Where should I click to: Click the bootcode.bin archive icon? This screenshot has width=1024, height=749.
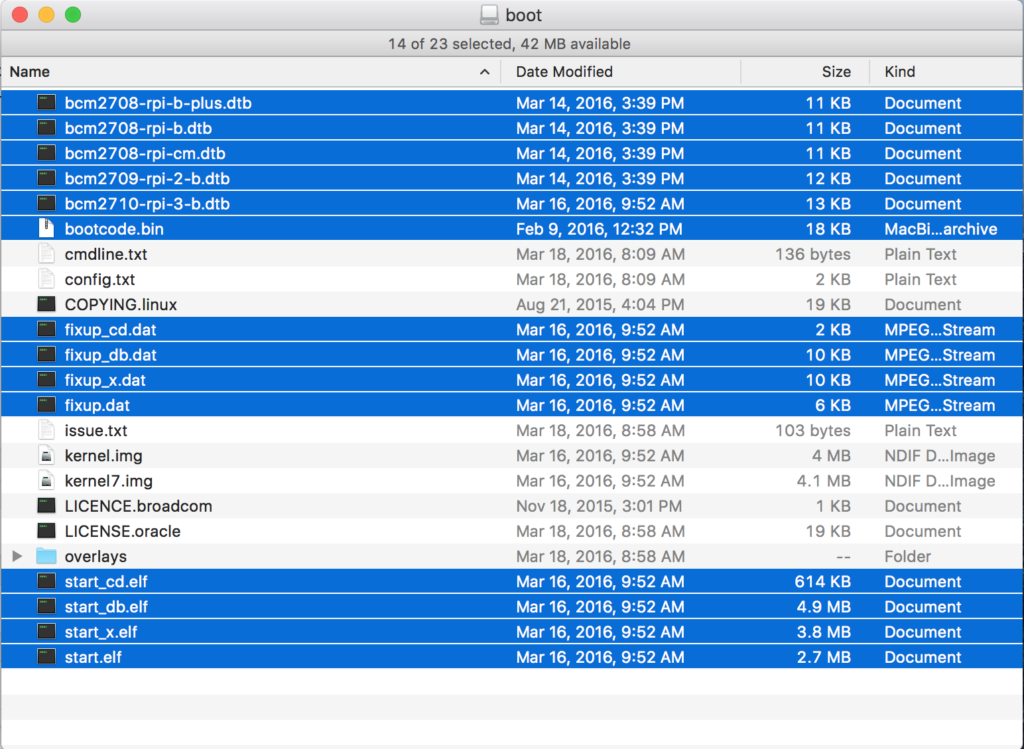[x=46, y=229]
